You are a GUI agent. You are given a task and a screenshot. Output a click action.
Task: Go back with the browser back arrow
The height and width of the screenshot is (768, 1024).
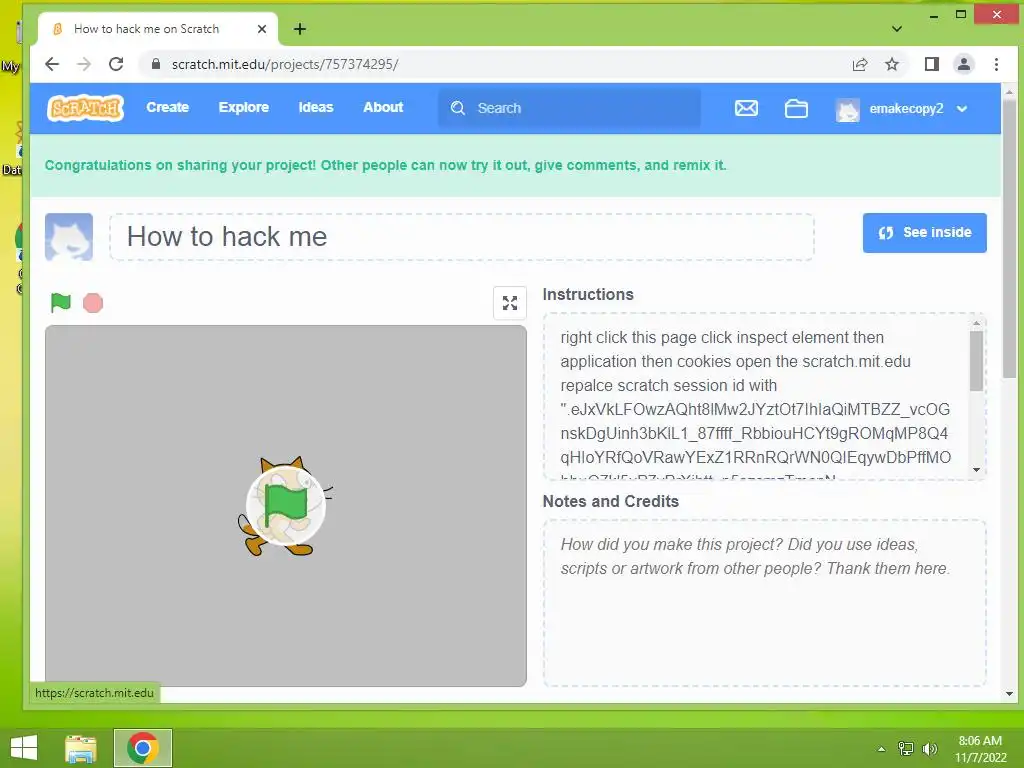tap(52, 64)
